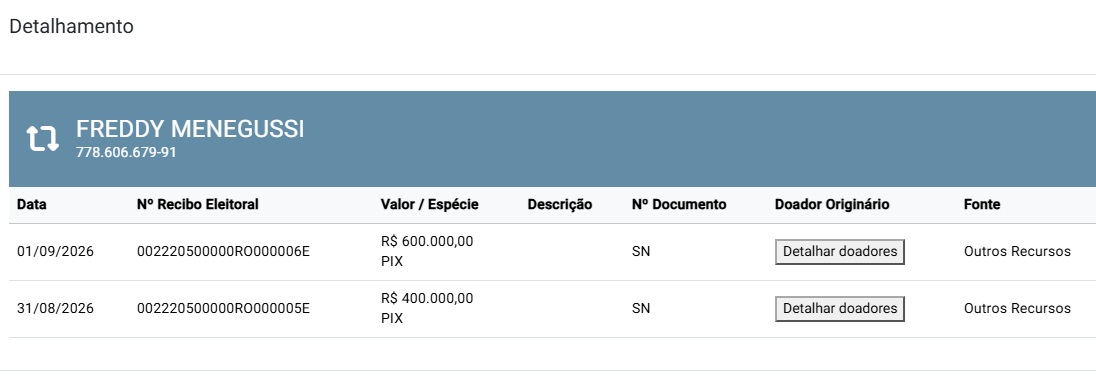
Task: Select receipt number 002220500000RO000005E
Action: [x=223, y=308]
